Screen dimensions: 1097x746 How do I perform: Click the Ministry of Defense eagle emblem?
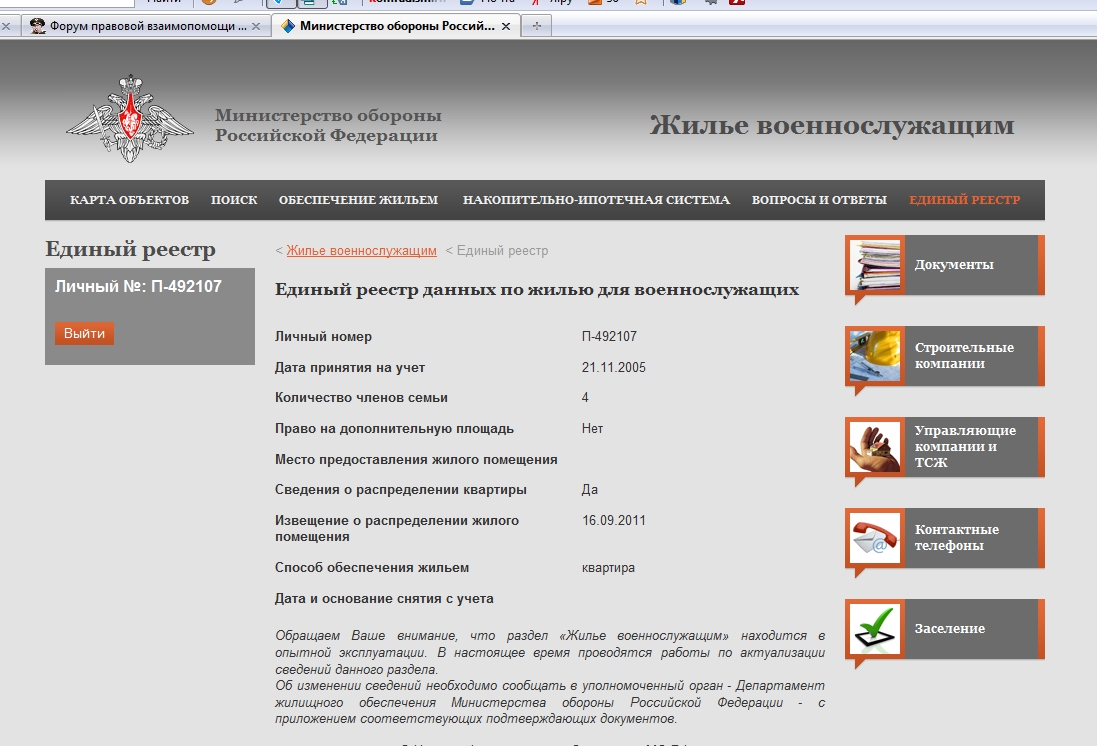[x=129, y=119]
